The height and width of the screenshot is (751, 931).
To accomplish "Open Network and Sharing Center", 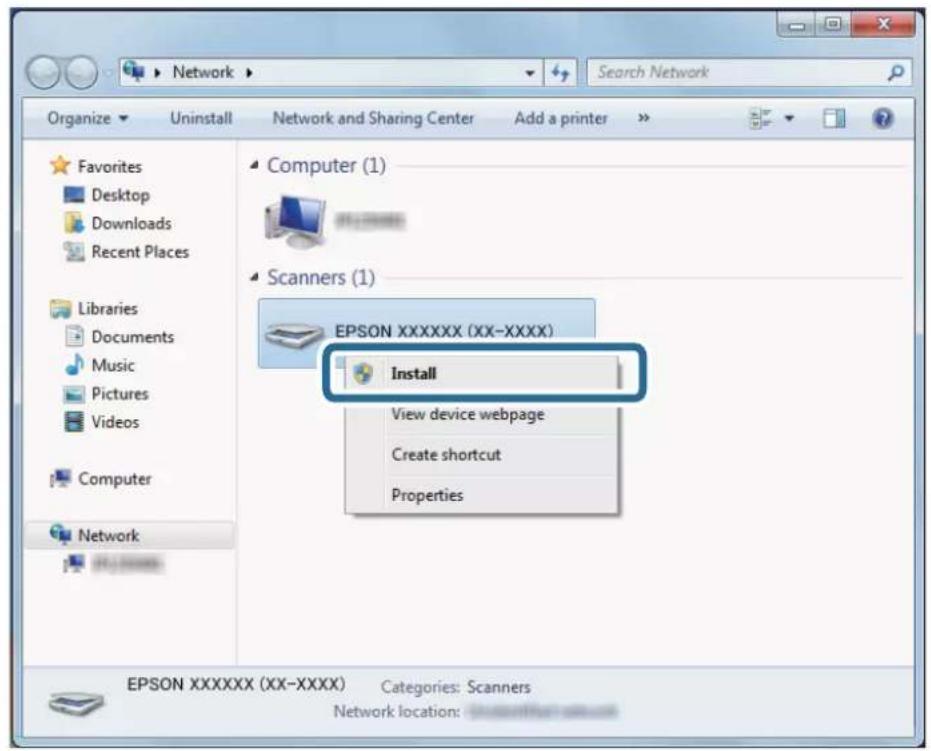I will [x=373, y=118].
